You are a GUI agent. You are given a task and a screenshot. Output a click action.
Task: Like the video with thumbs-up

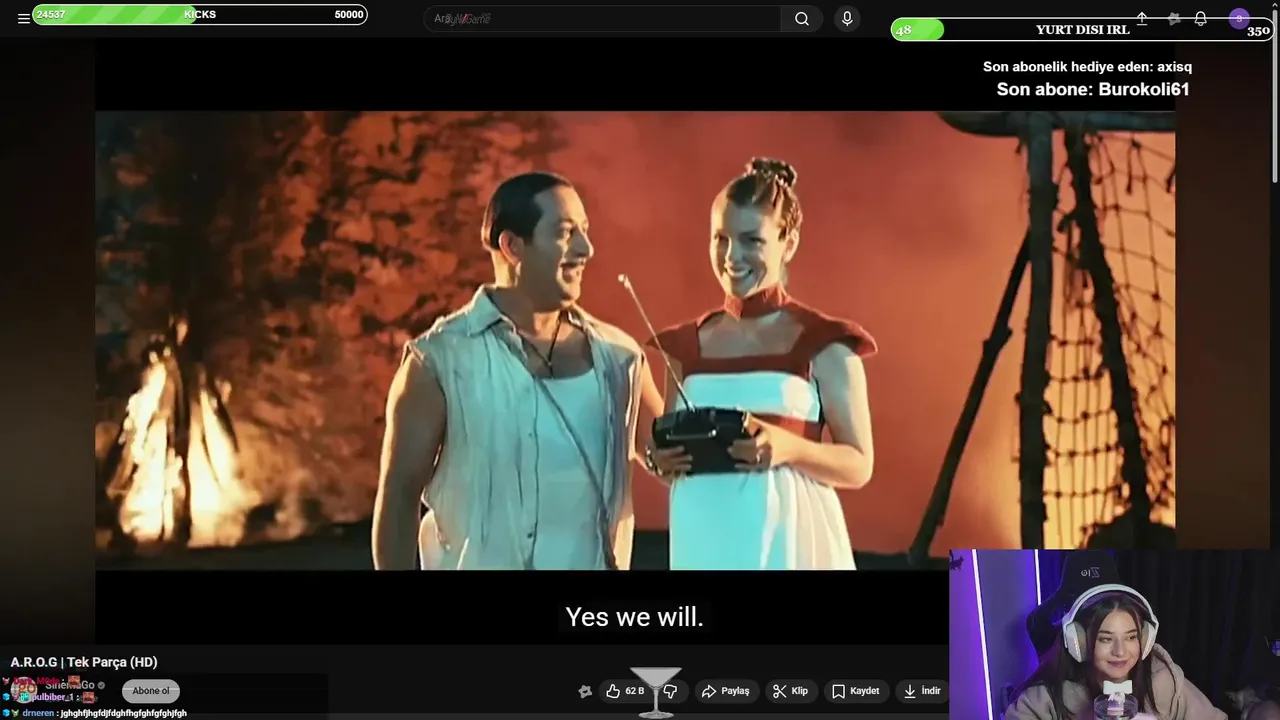pos(624,691)
